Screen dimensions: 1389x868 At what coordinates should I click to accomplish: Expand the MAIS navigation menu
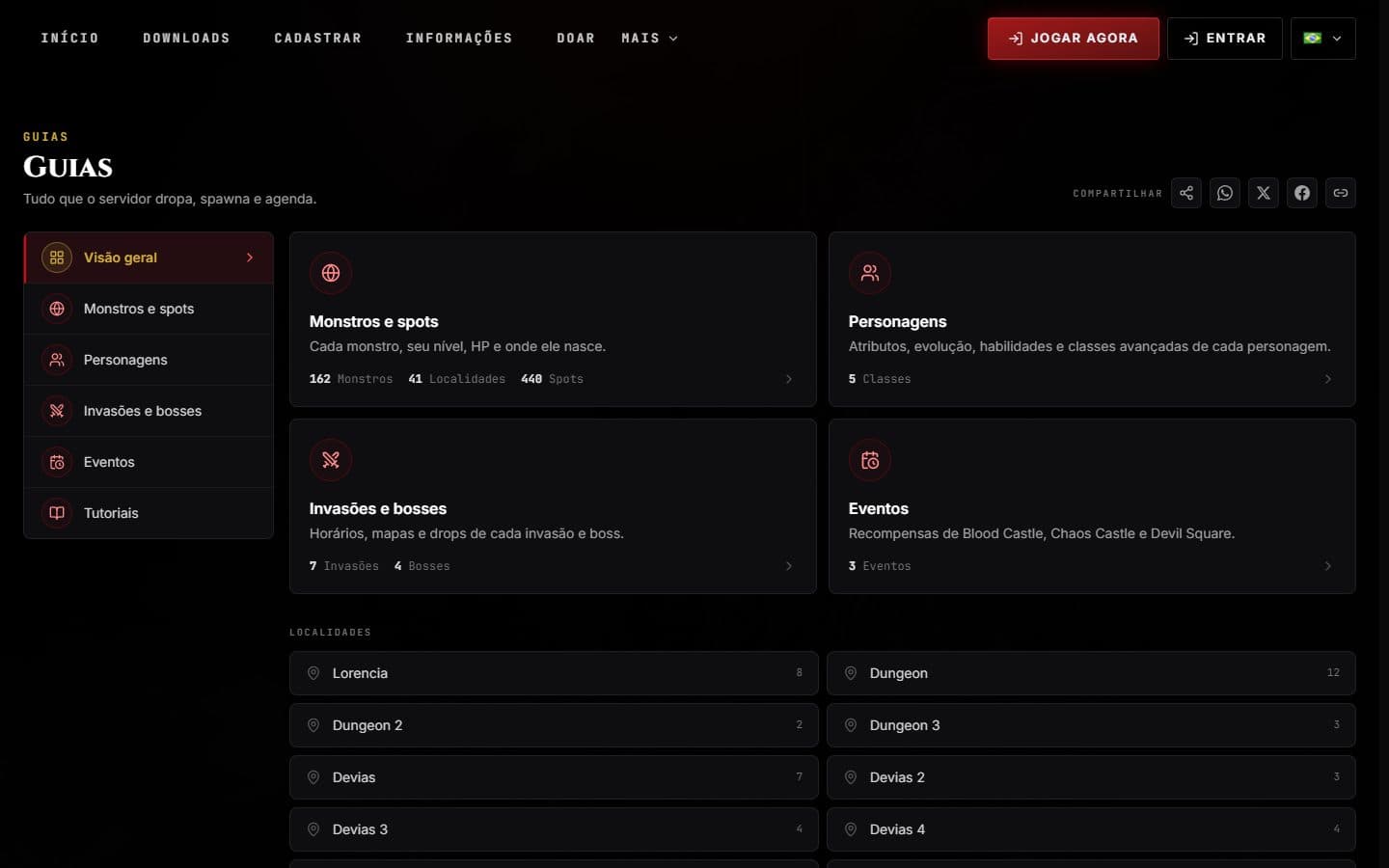click(649, 39)
